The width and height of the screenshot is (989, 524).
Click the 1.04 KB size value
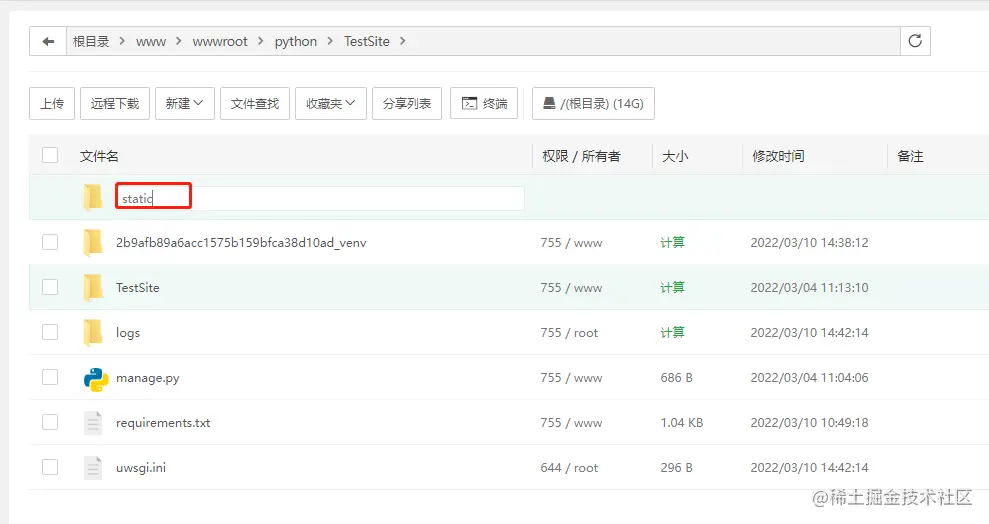pyautogui.click(x=682, y=422)
